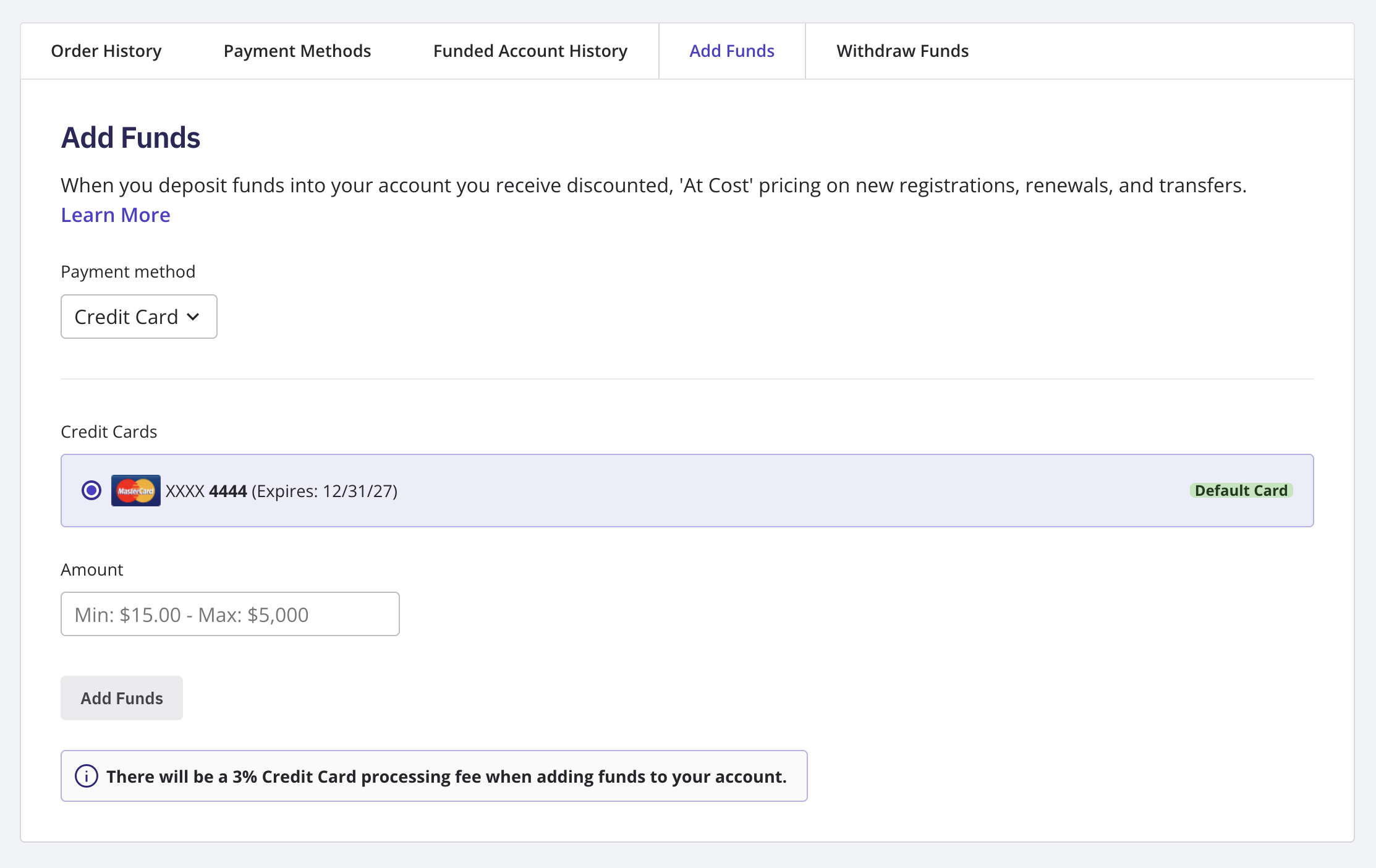1376x868 pixels.
Task: Click the gray Add Funds button
Action: pos(122,698)
